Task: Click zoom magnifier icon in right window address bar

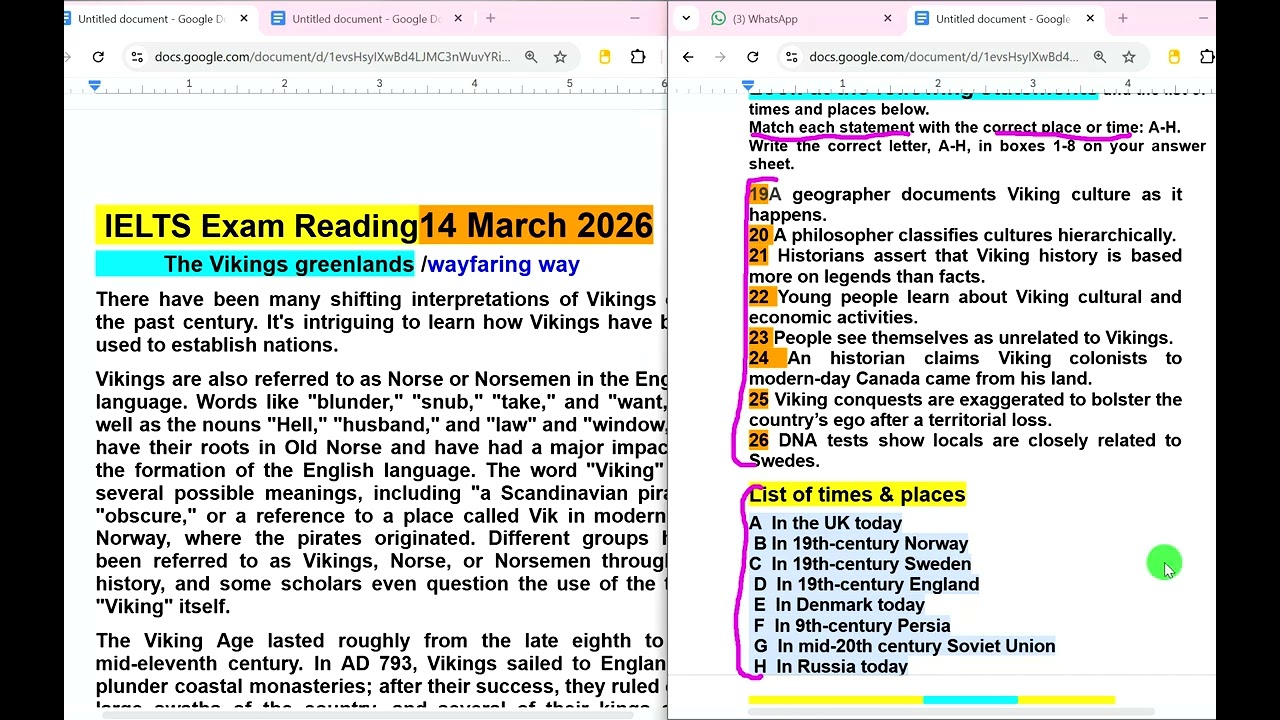Action: coord(1100,57)
